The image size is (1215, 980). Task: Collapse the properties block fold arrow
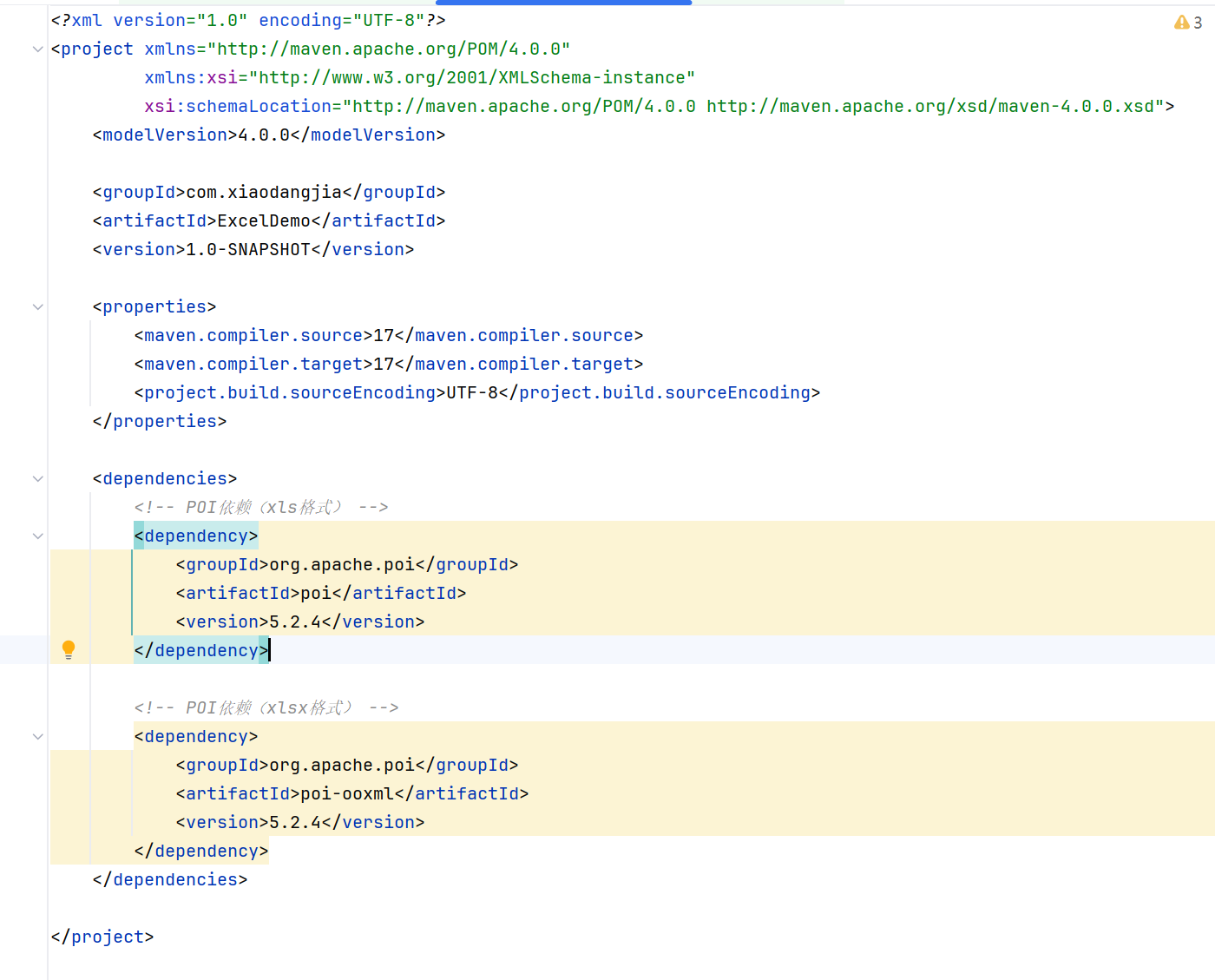(37, 307)
